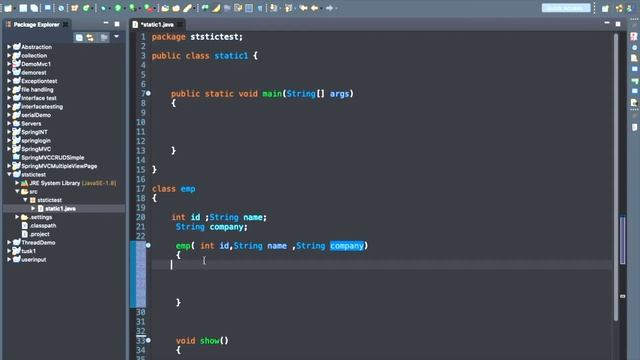Select the .classpath file in tree

click(42, 225)
